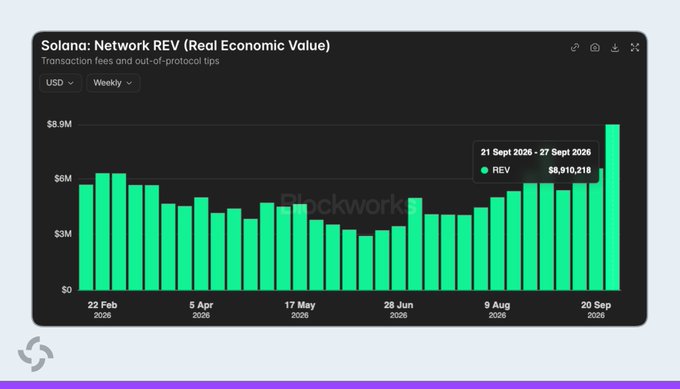The image size is (680, 389).
Task: Click the first bar of the chart
Action: (x=86, y=237)
